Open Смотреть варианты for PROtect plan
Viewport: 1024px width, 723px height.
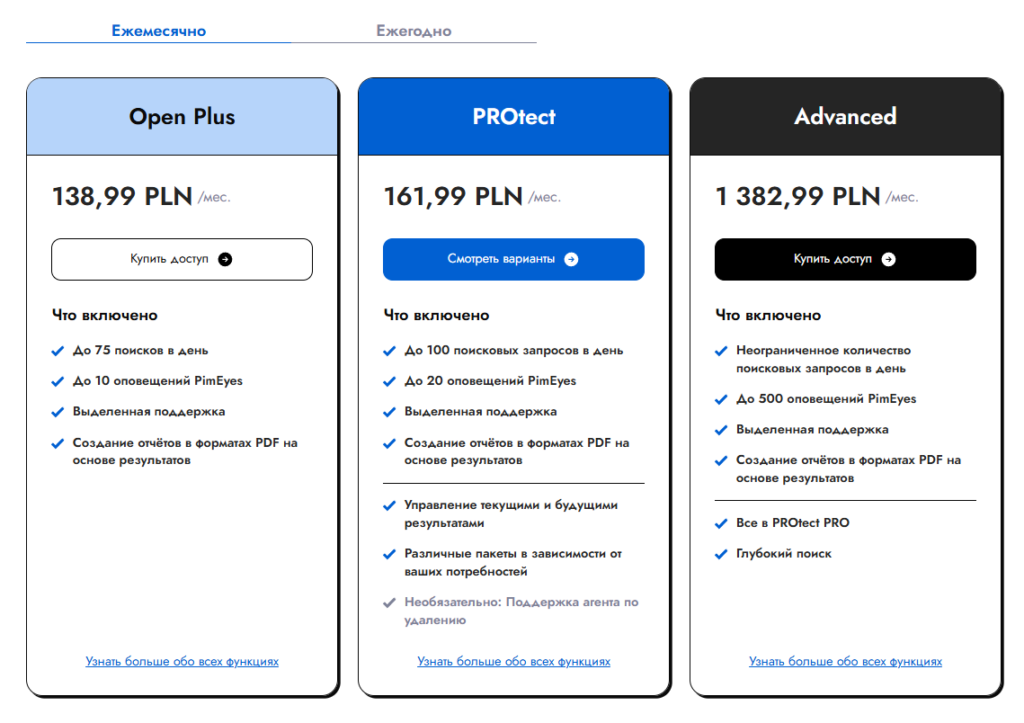tap(514, 259)
